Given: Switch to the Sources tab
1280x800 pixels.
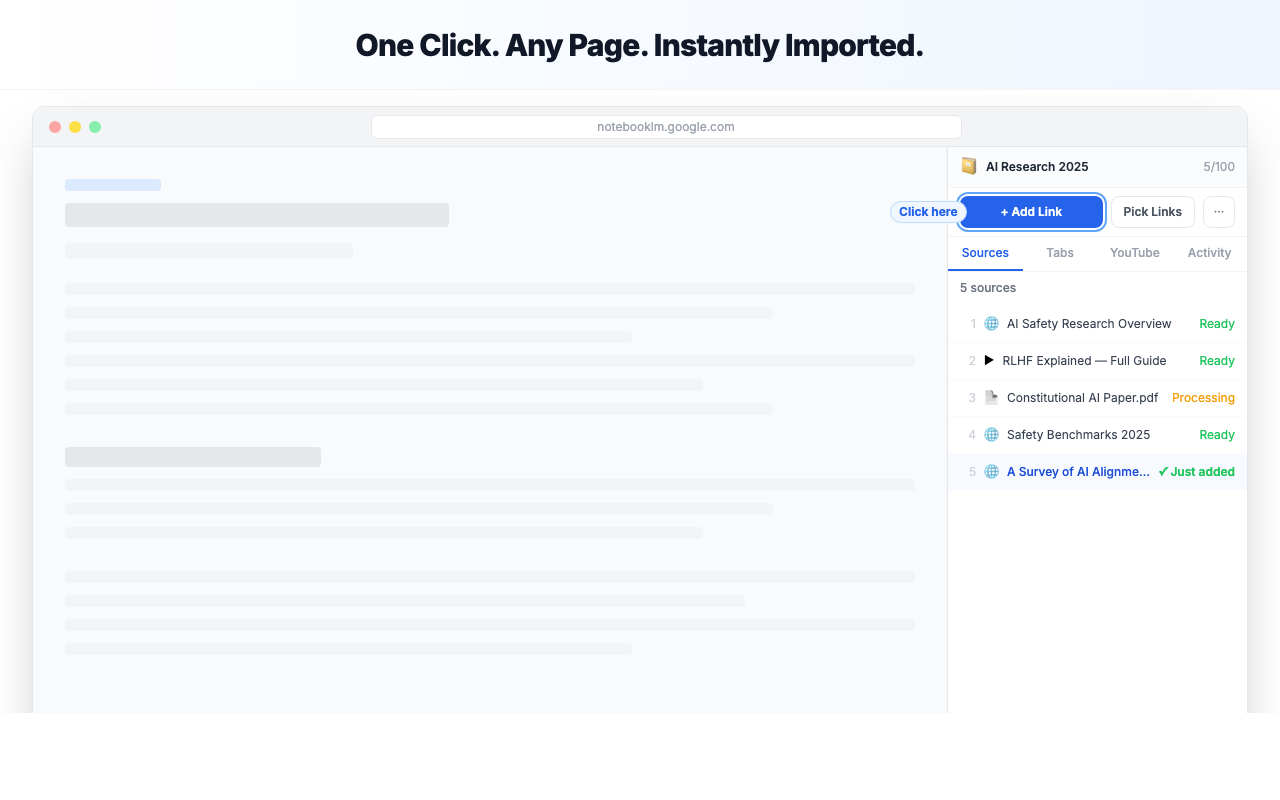Looking at the screenshot, I should pyautogui.click(x=985, y=253).
